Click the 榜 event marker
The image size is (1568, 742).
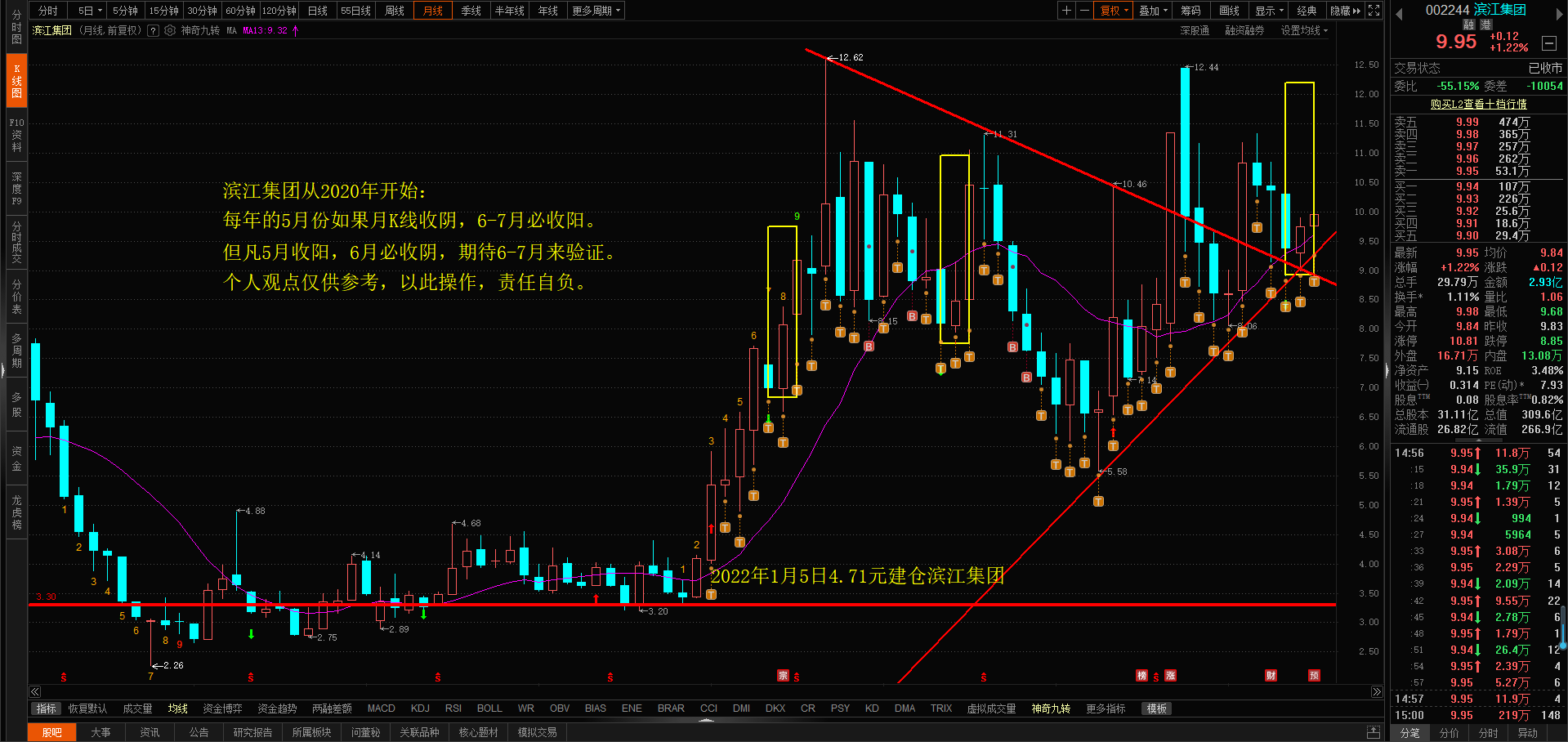click(1141, 675)
